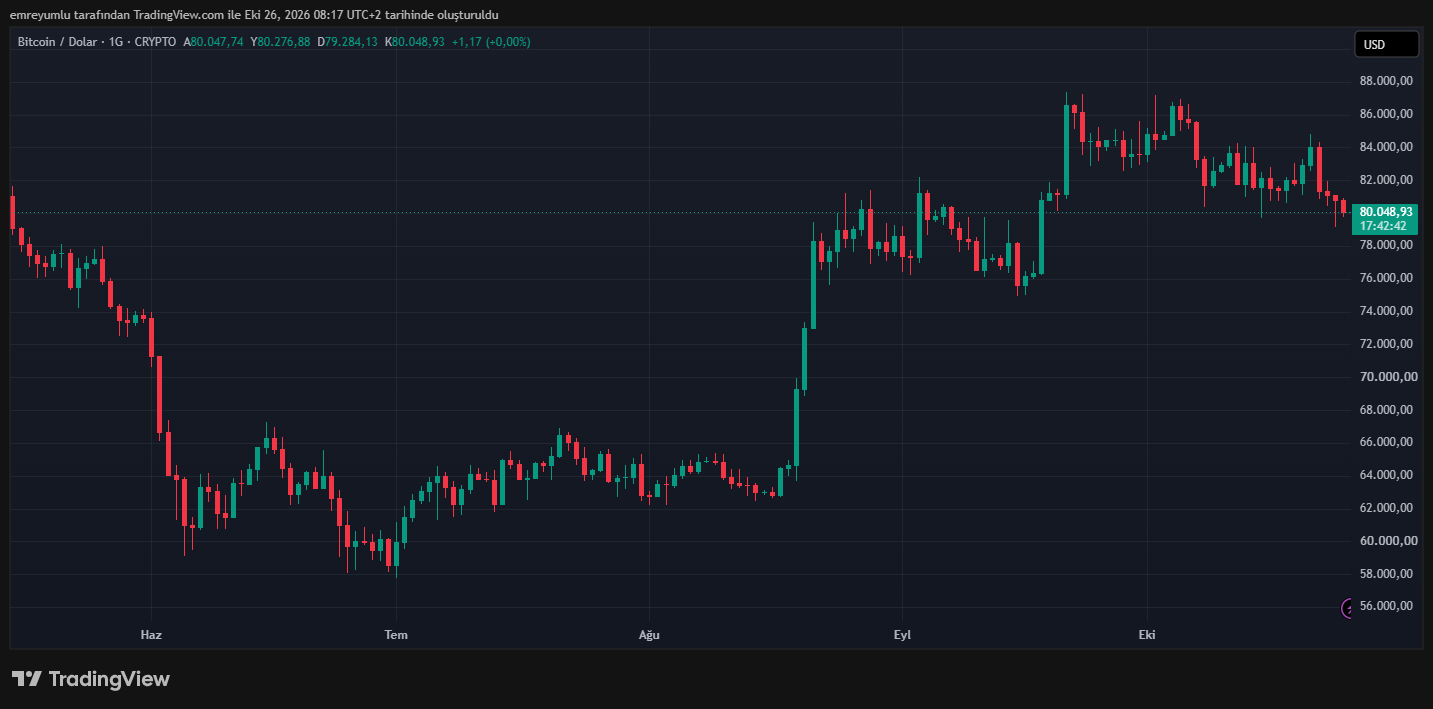Screen dimensions: 1433x709
Task: Click the Eki month label on time axis
Action: coord(1147,635)
